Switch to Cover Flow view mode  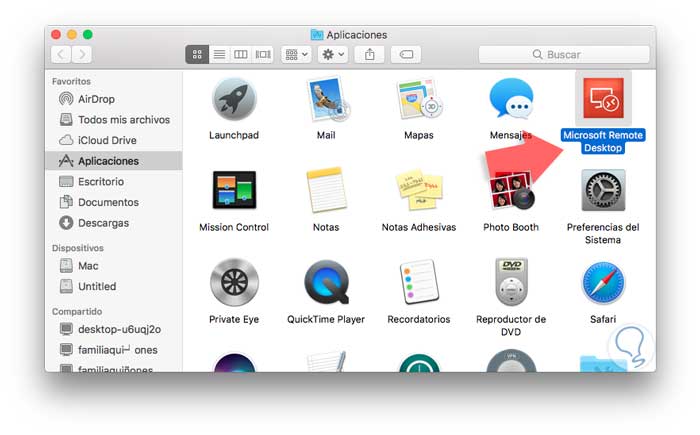pos(262,54)
